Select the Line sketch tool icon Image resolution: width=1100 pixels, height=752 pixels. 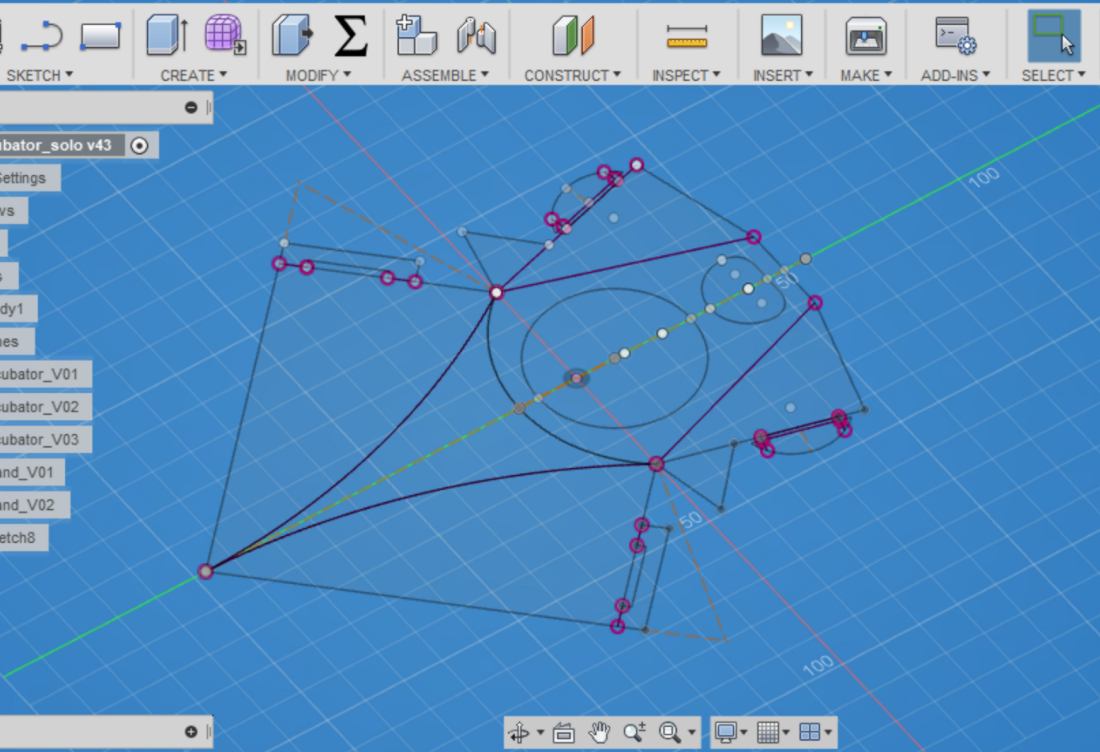click(41, 36)
